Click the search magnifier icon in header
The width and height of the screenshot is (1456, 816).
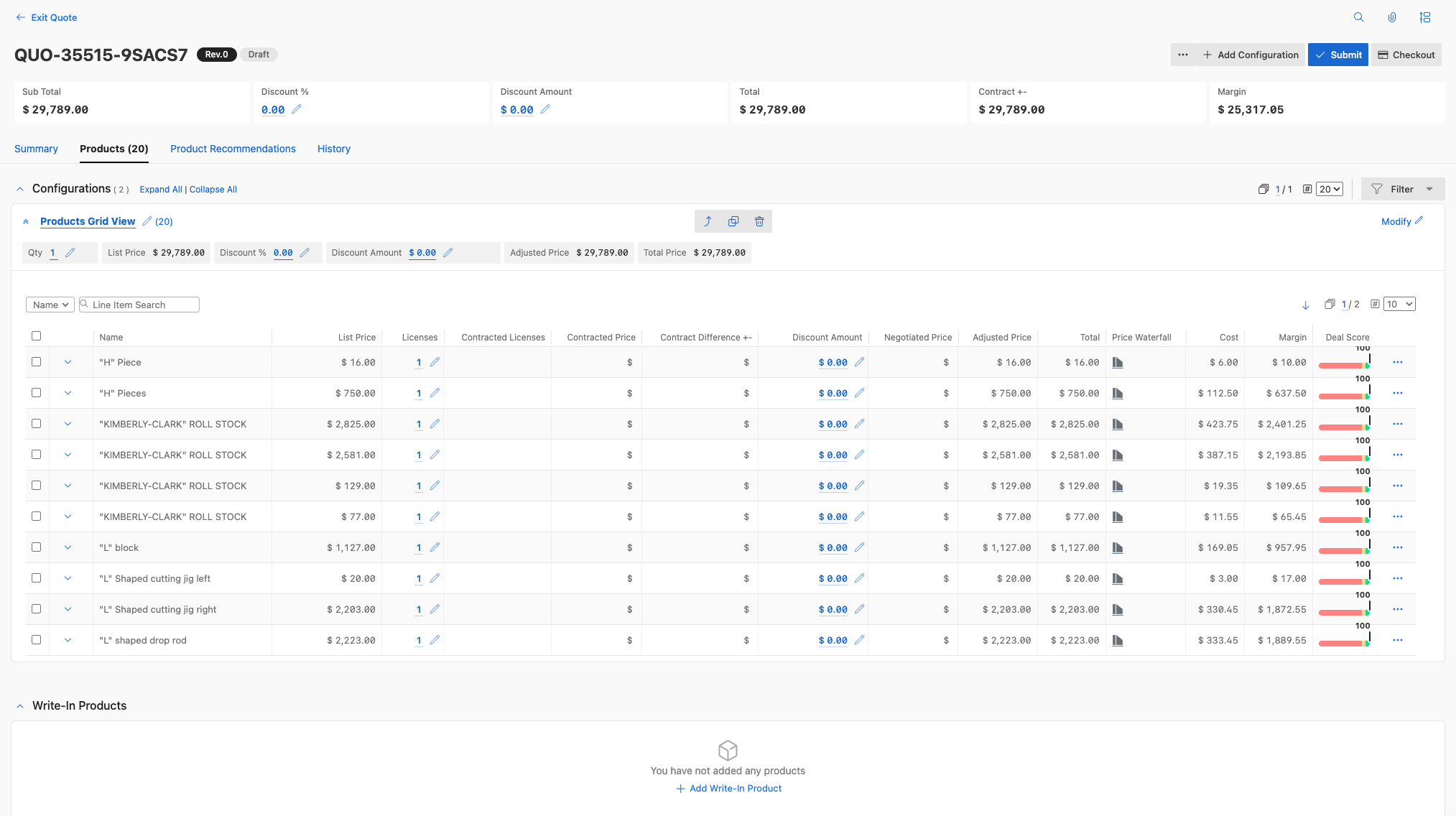pyautogui.click(x=1358, y=17)
